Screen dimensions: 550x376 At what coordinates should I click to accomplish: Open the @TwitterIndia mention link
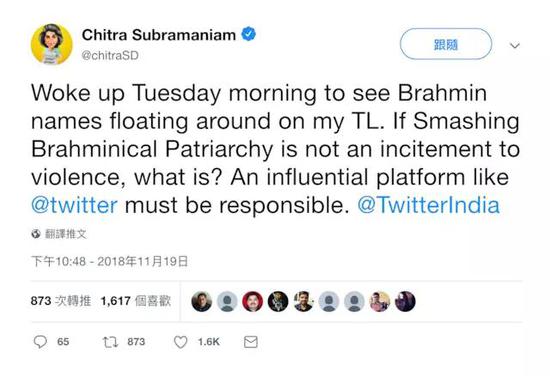[429, 205]
